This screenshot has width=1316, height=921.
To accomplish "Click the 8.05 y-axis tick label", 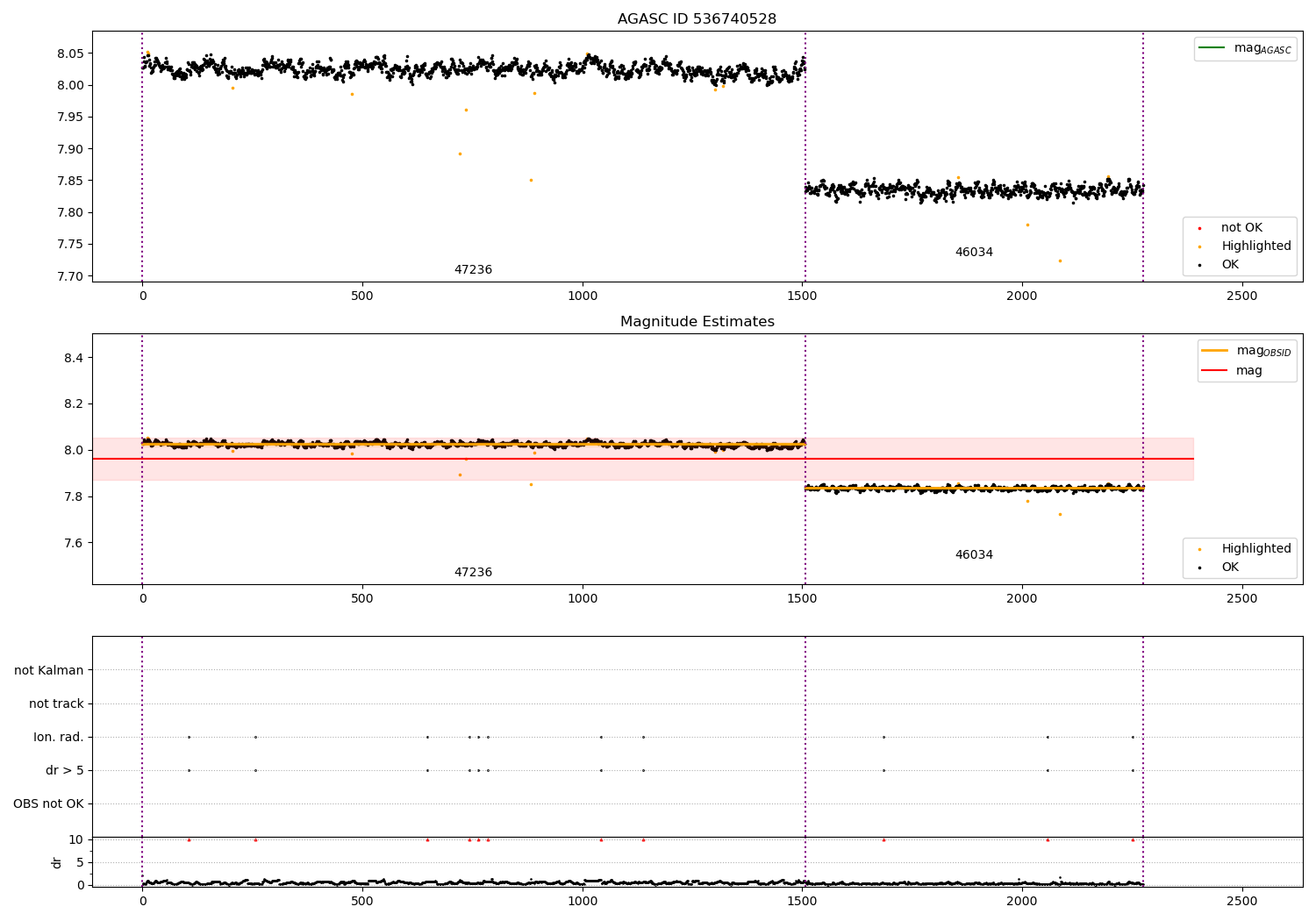I will [x=70, y=54].
